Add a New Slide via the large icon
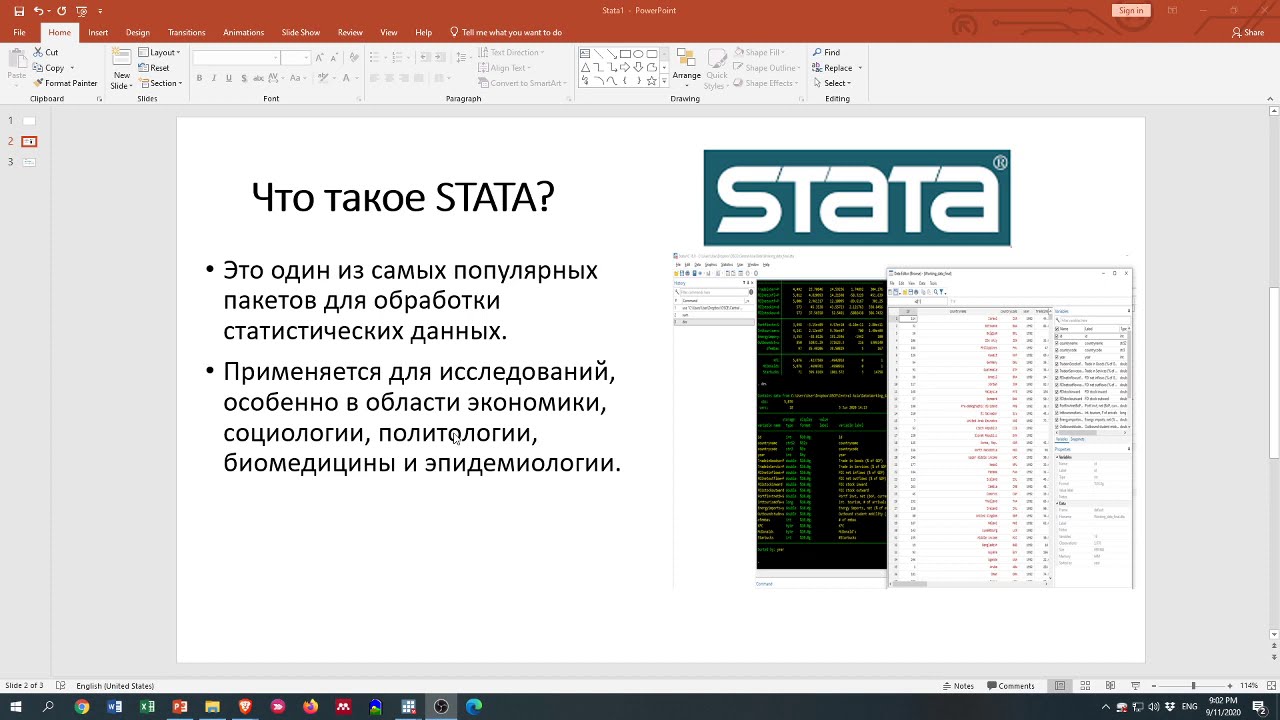 (x=122, y=57)
